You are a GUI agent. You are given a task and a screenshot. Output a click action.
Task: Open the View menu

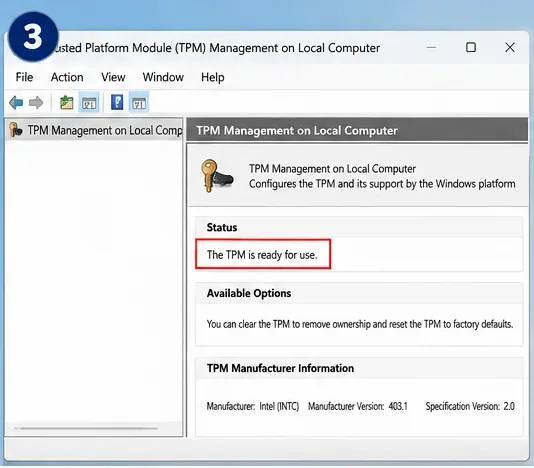[x=113, y=77]
